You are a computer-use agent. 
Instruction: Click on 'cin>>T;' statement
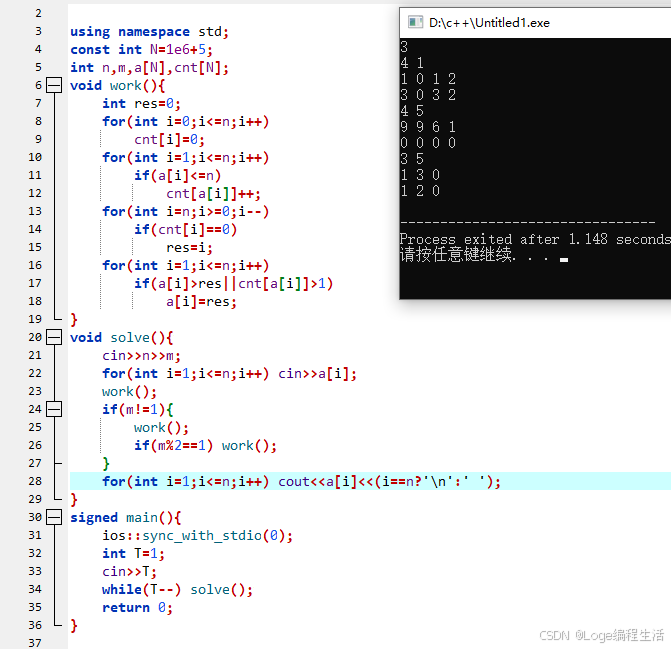129,572
